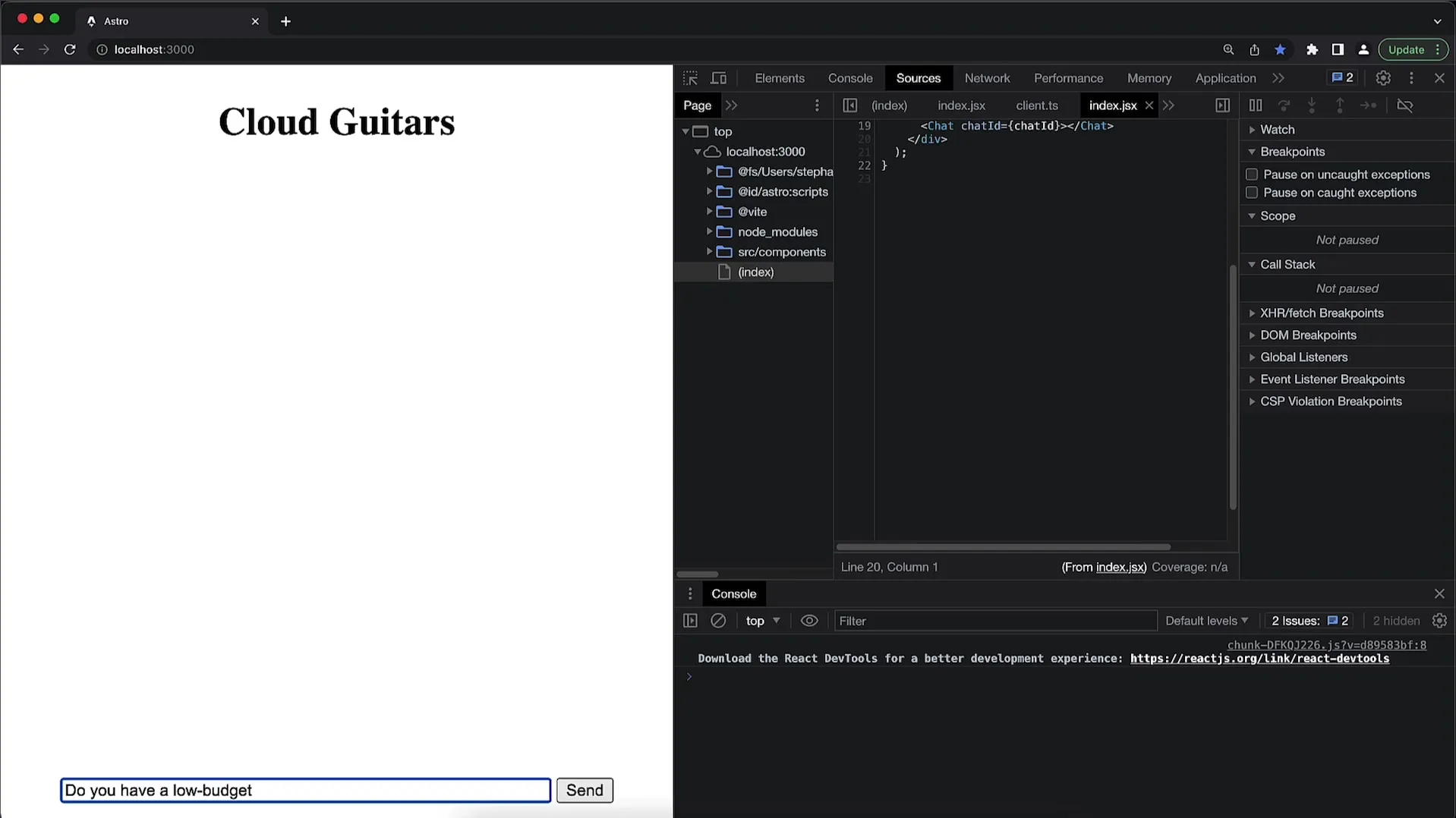Enable Pause on caught exceptions
Screen dimensions: 1456x818
coord(1252,193)
